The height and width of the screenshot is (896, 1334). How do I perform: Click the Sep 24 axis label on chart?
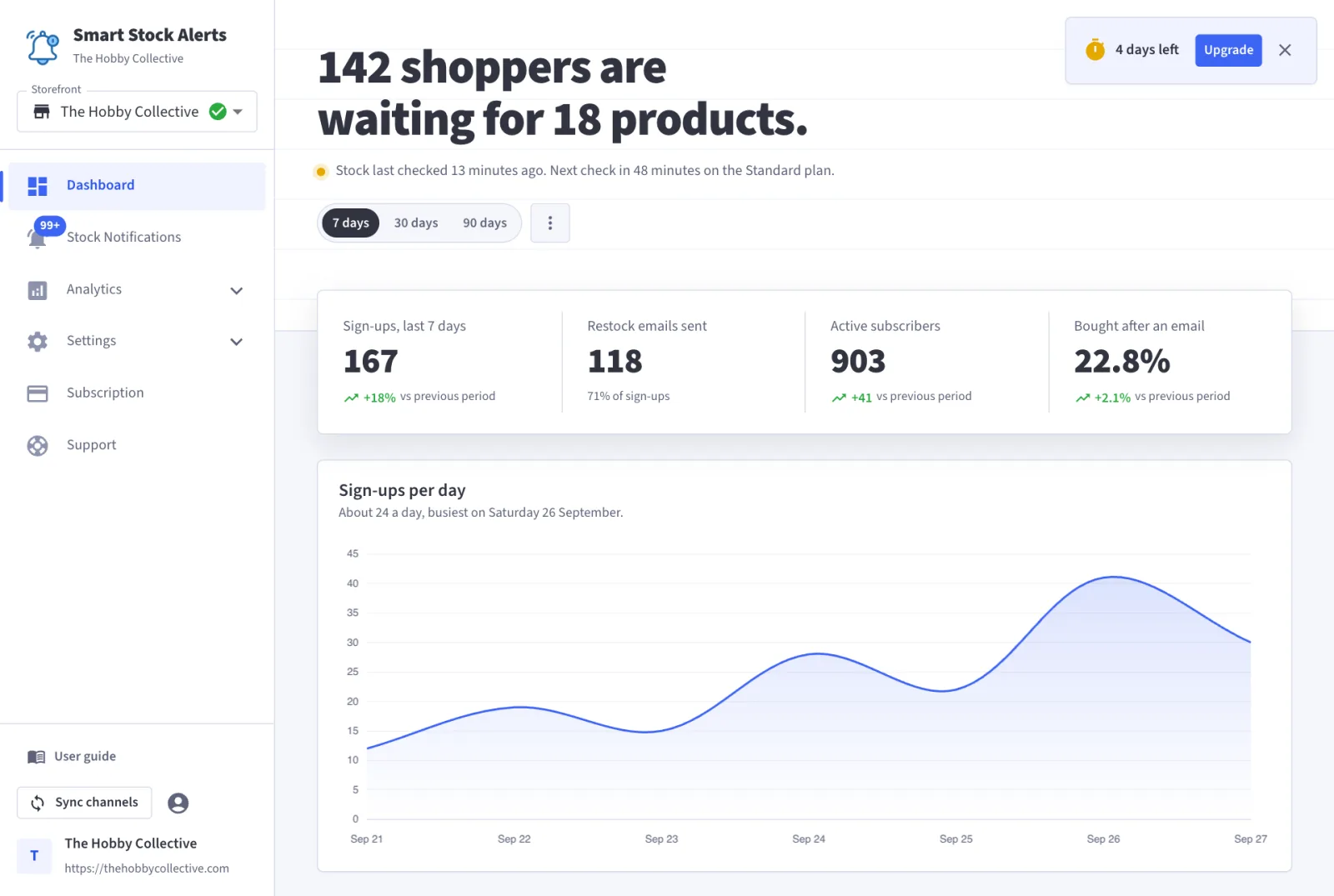pos(809,839)
